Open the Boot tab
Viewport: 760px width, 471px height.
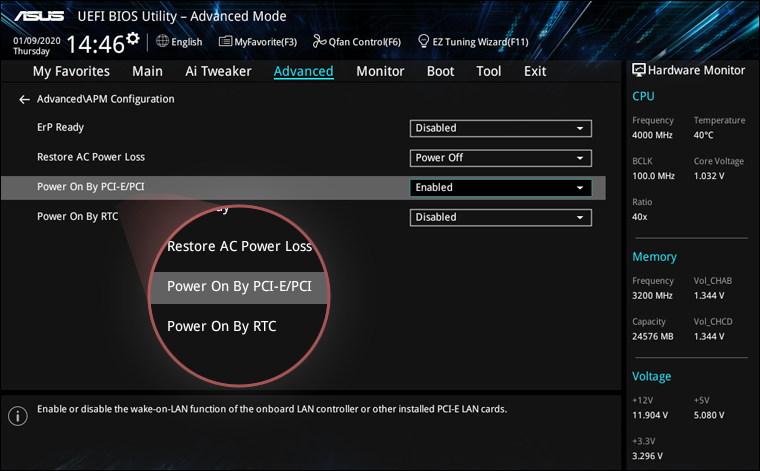tap(441, 71)
